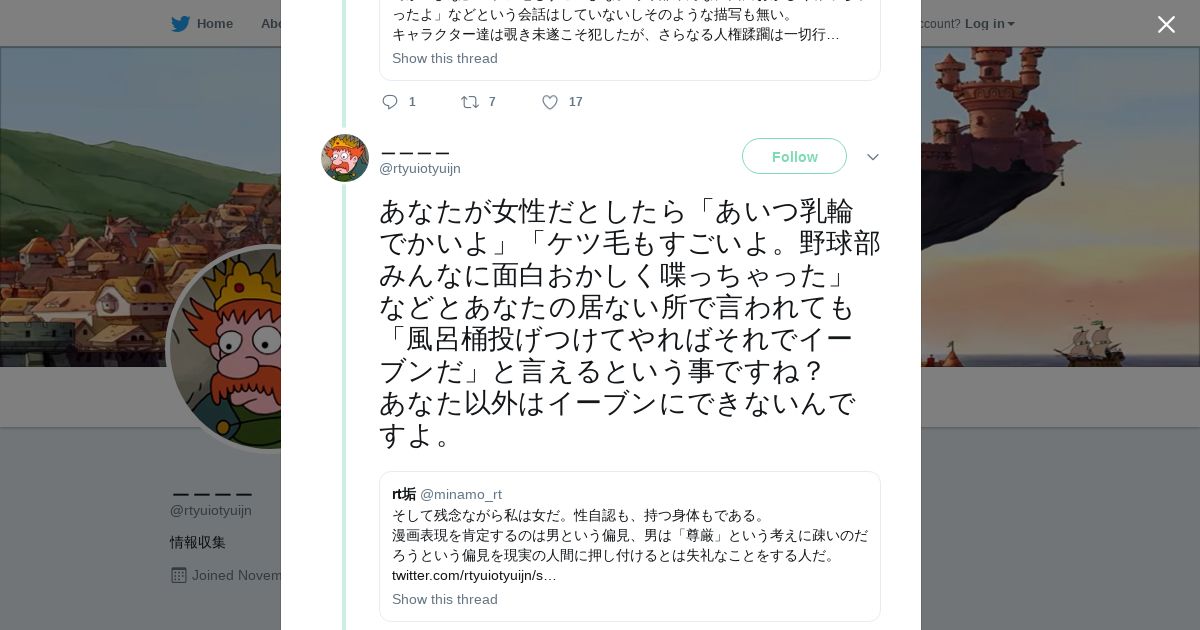The image size is (1200, 630).
Task: Click the calendar Joined date icon
Action: pyautogui.click(x=179, y=576)
